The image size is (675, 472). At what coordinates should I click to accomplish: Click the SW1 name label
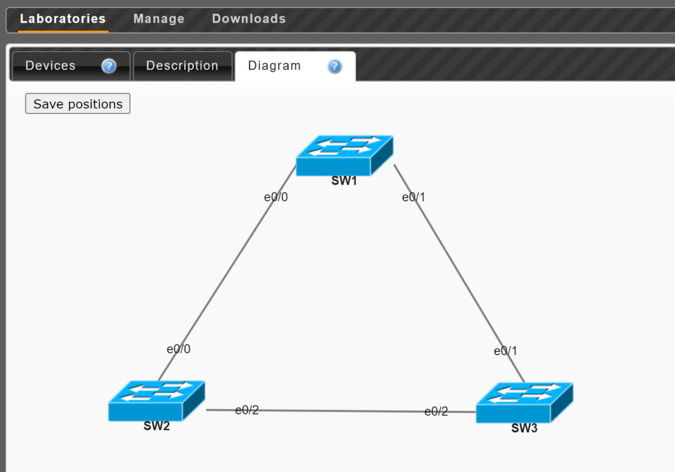(x=344, y=181)
